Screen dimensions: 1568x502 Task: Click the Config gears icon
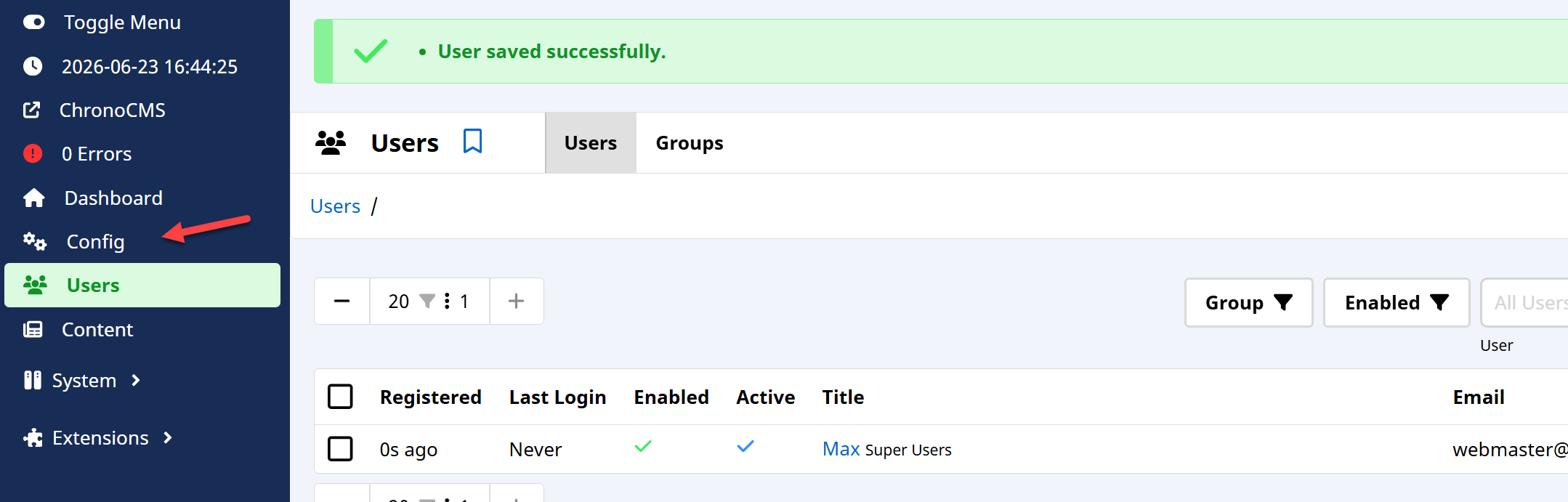click(x=35, y=241)
